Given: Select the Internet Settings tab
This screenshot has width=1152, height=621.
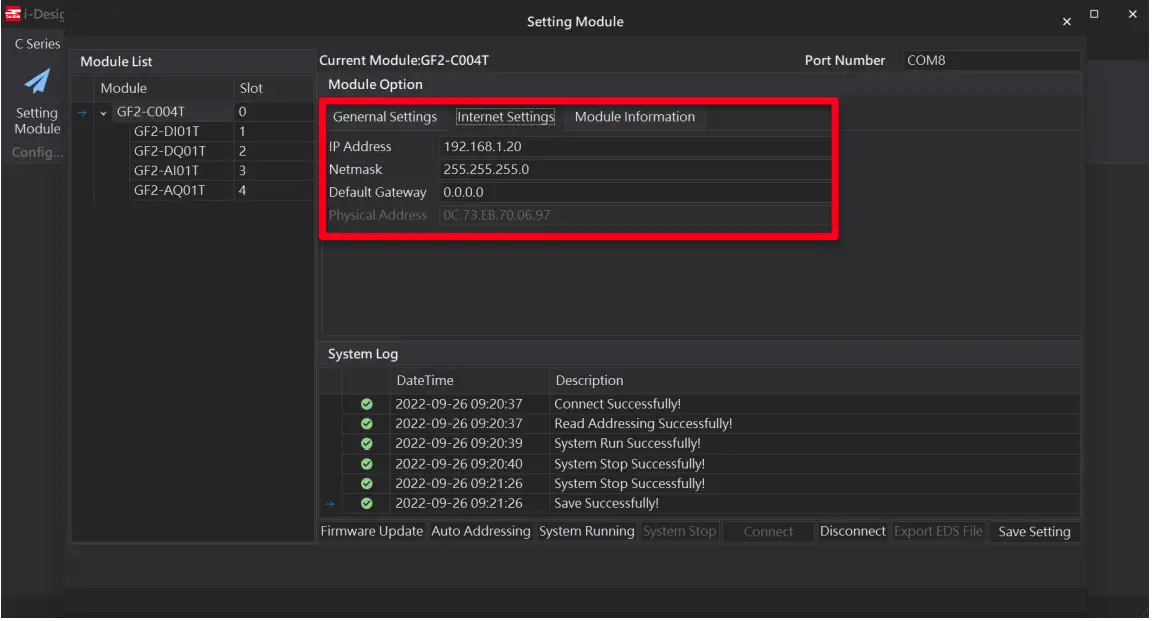Looking at the screenshot, I should (505, 117).
